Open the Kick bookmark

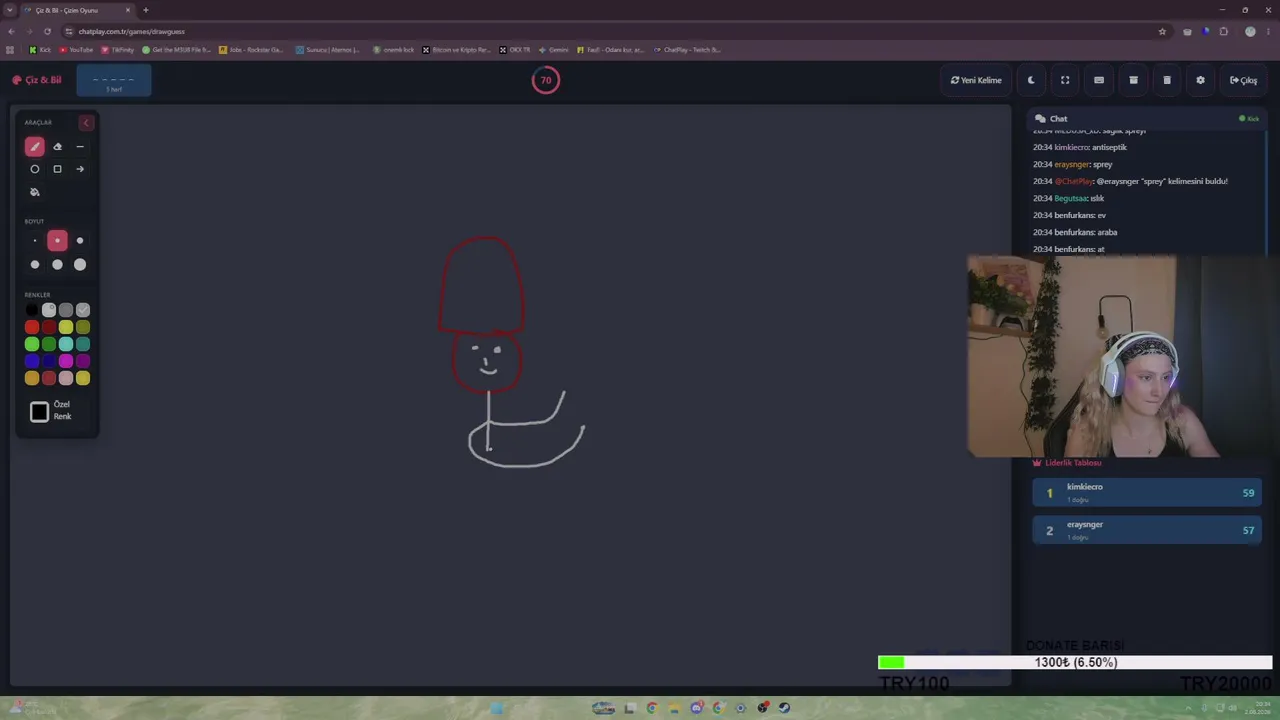40,50
